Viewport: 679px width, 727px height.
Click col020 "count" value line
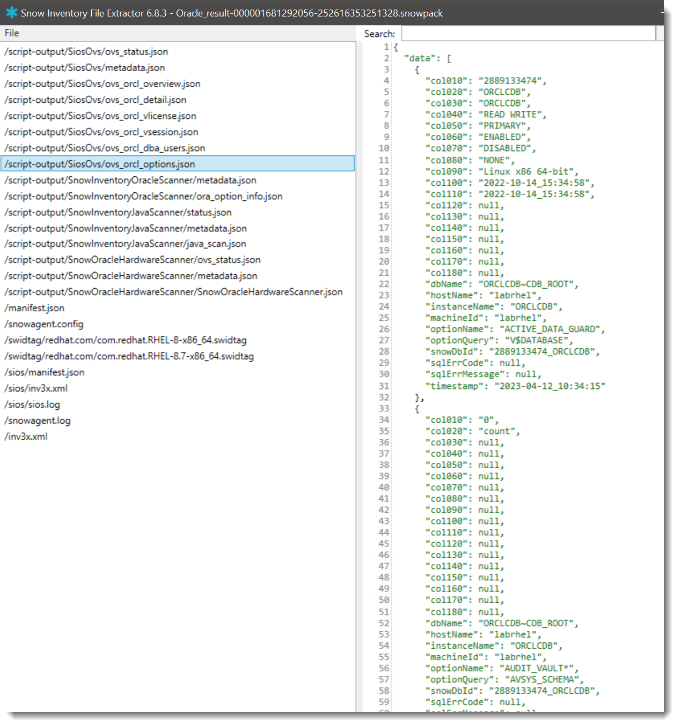[x=473, y=431]
